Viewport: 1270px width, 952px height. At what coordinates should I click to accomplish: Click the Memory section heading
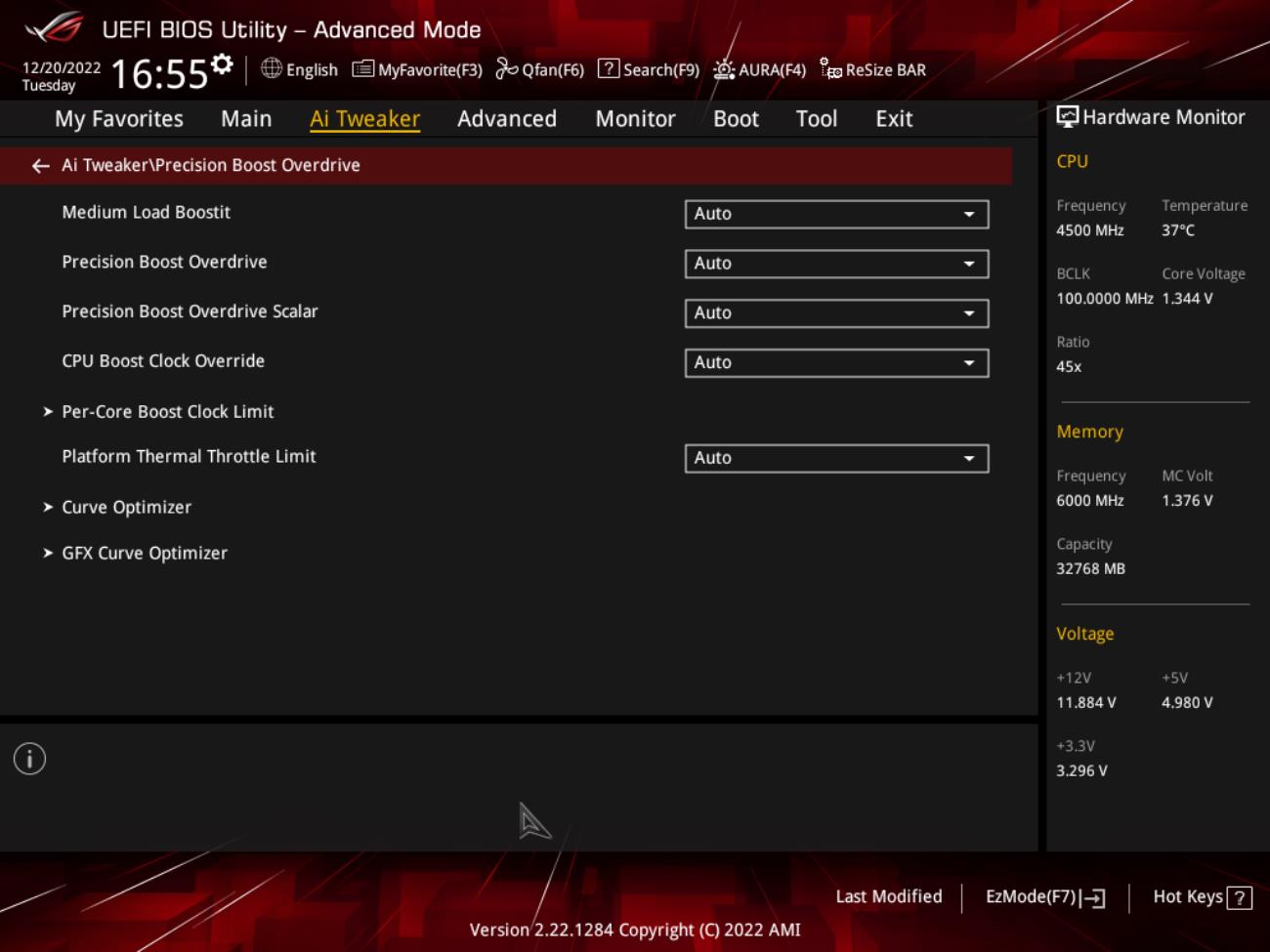coord(1089,432)
